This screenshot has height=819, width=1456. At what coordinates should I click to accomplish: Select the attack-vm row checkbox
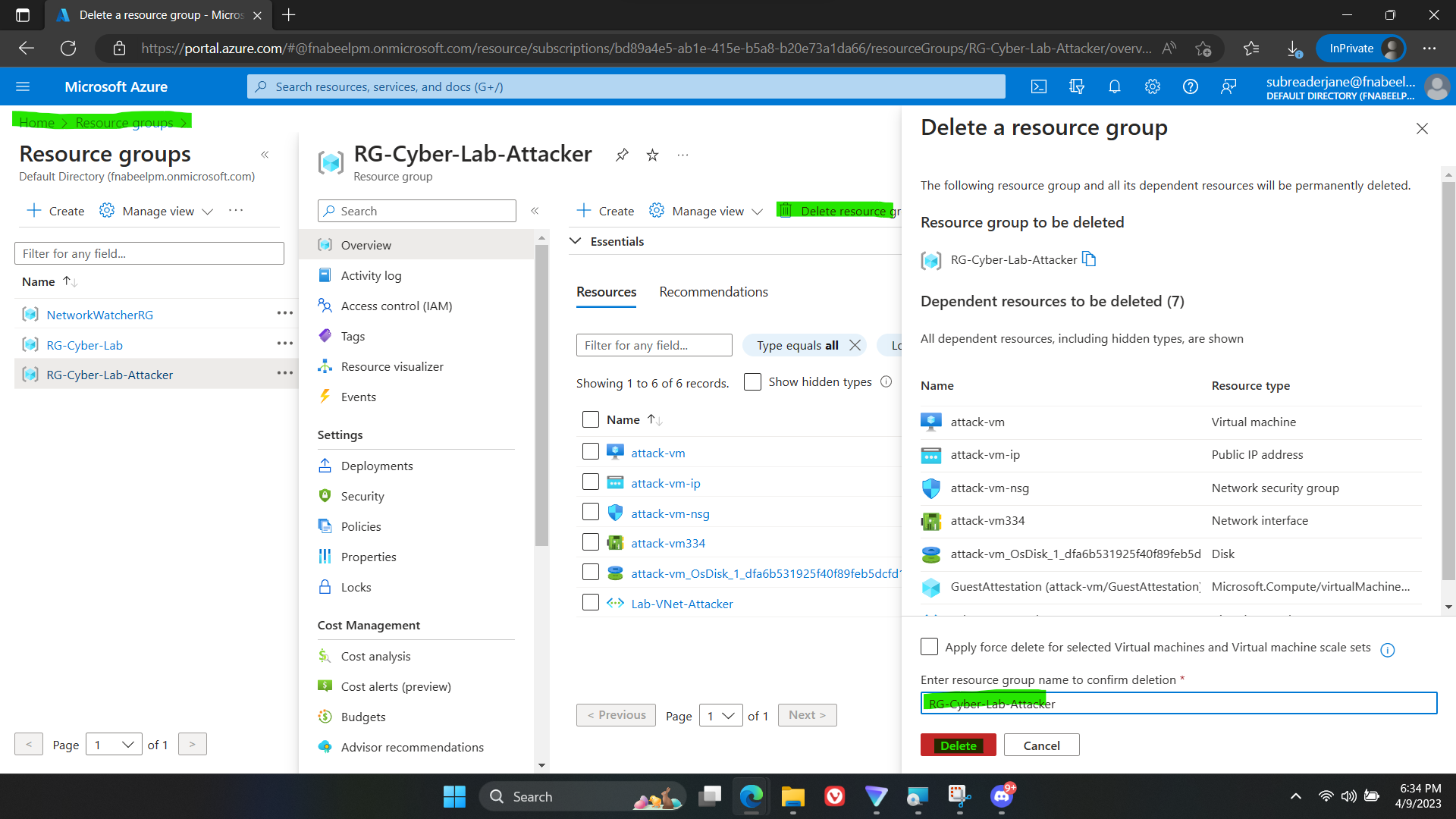point(591,452)
